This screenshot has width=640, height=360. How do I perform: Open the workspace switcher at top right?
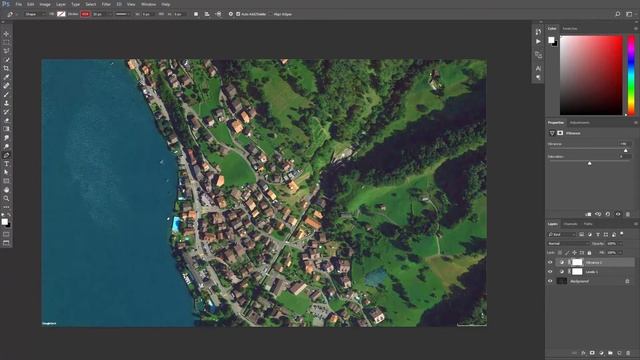[629, 14]
